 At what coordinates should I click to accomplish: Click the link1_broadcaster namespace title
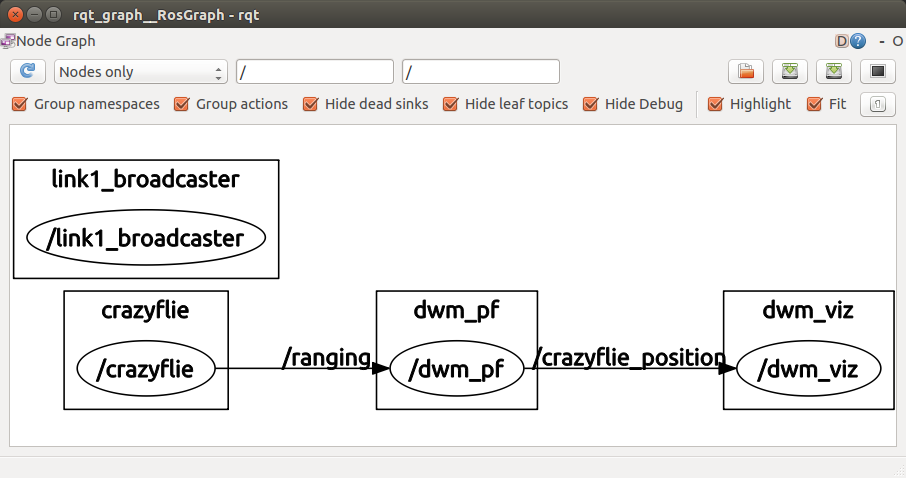146,179
